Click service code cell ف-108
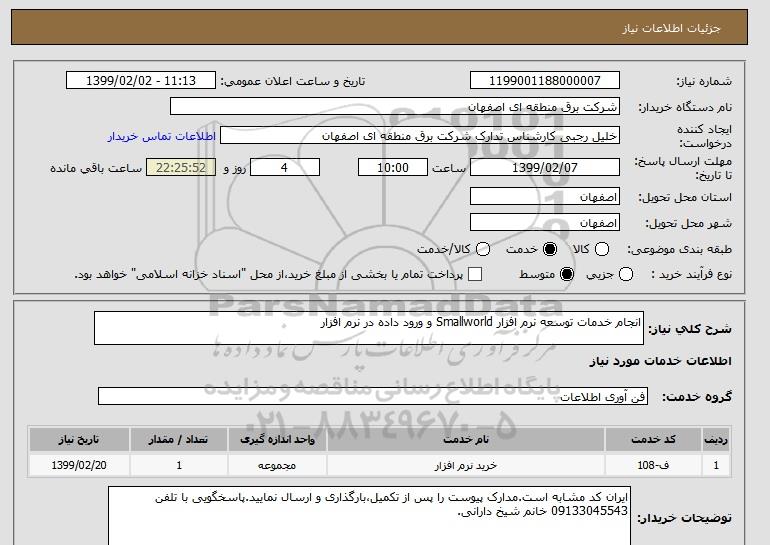Image resolution: width=770 pixels, height=545 pixels. pos(653,465)
